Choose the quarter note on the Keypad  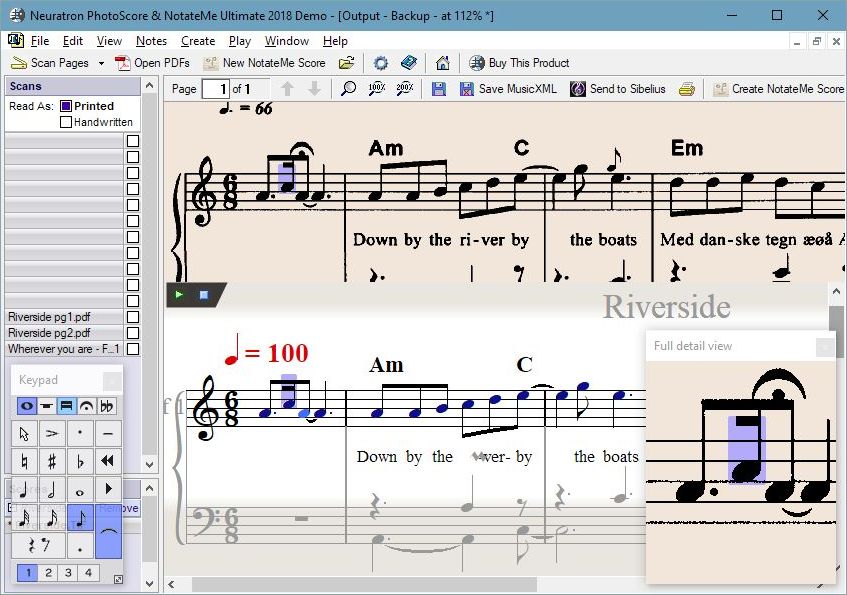click(24, 489)
